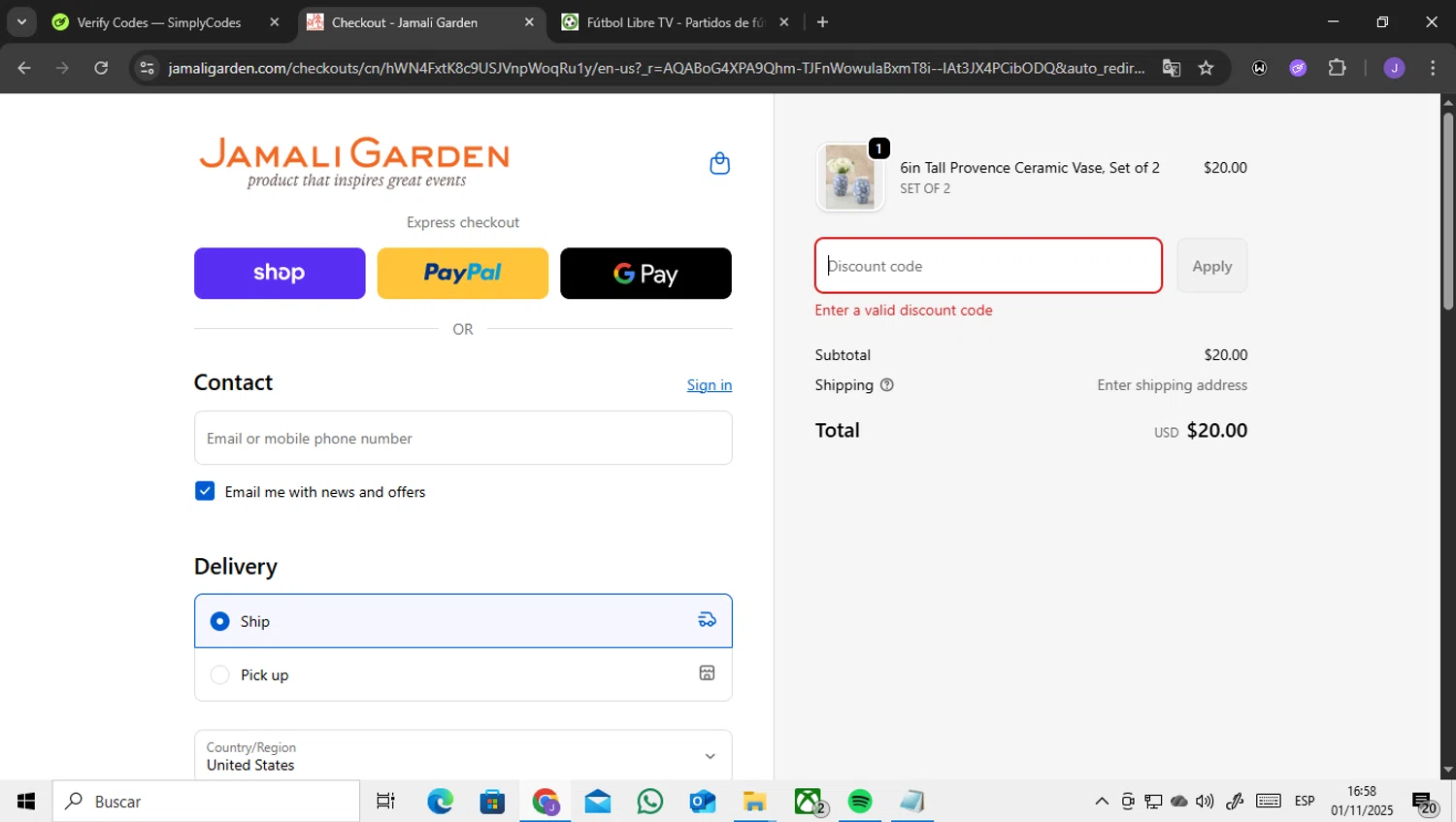This screenshot has width=1456, height=822.
Task: Click the Discount code input field
Action: point(988,266)
